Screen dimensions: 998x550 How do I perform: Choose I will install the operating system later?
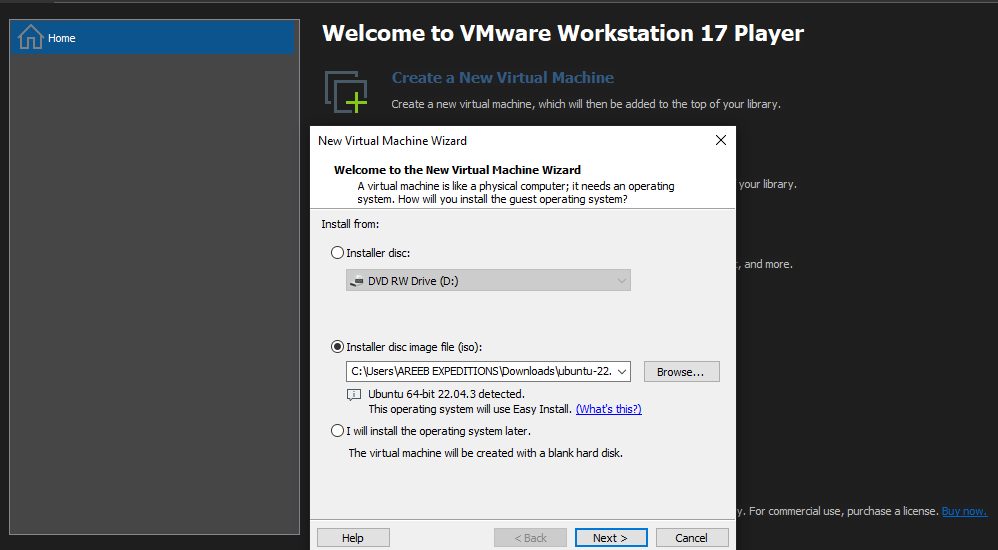pos(337,431)
